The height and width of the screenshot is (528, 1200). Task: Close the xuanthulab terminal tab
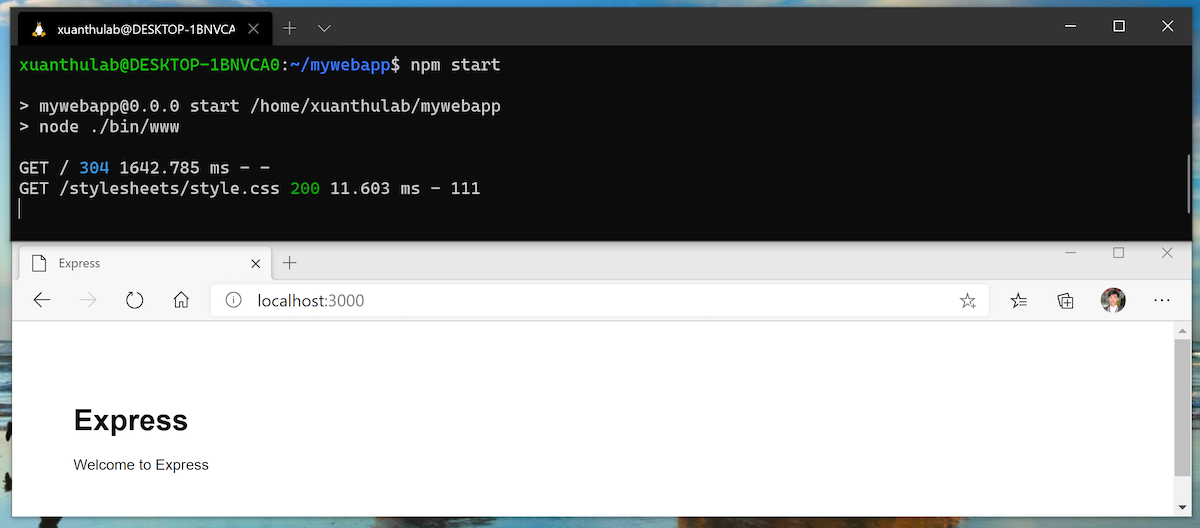(x=253, y=29)
